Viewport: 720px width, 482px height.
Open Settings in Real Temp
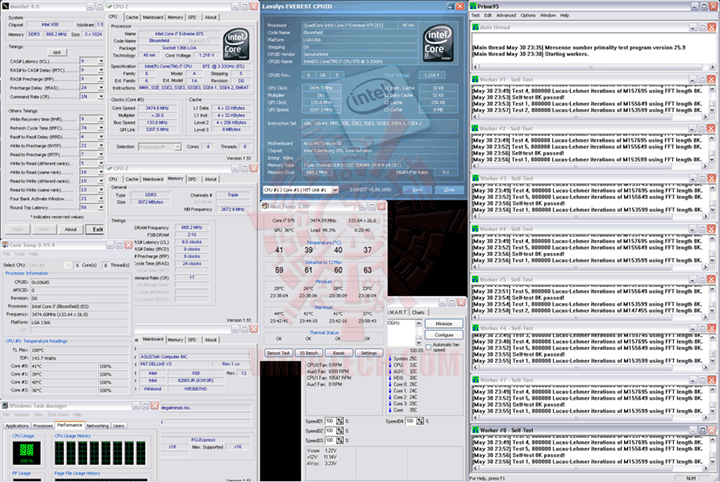369,353
